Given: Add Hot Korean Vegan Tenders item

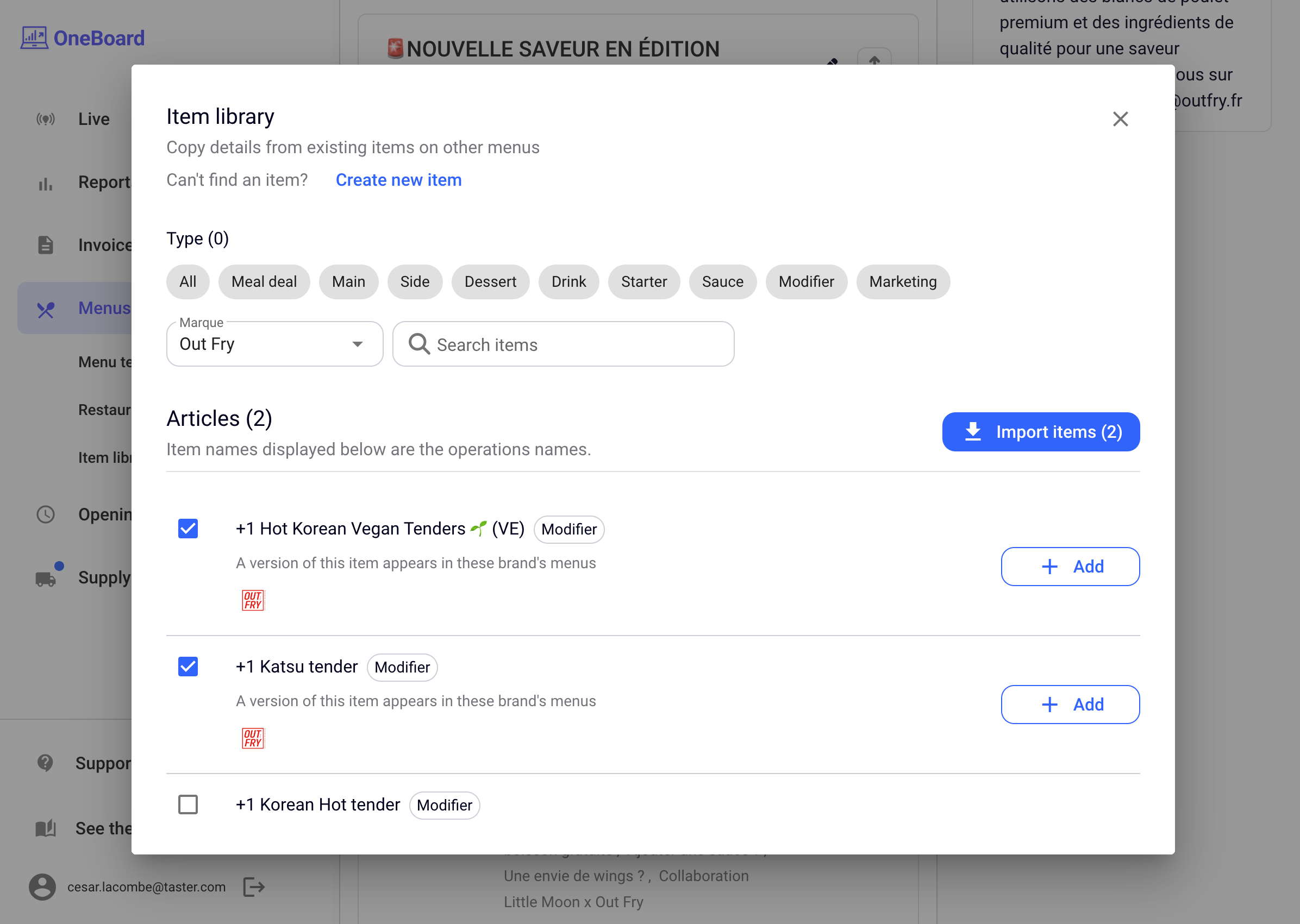Looking at the screenshot, I should 1070,566.
